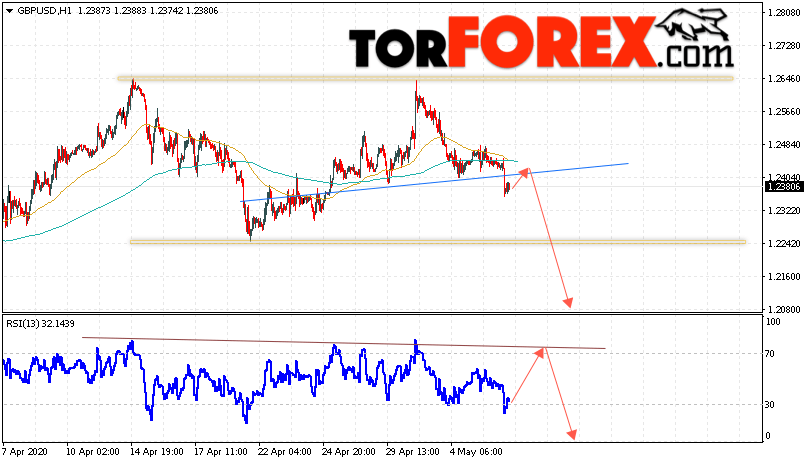Viewport: 808px width, 463px height.
Task: Click the 1.21600 price axis label
Action: 784,277
